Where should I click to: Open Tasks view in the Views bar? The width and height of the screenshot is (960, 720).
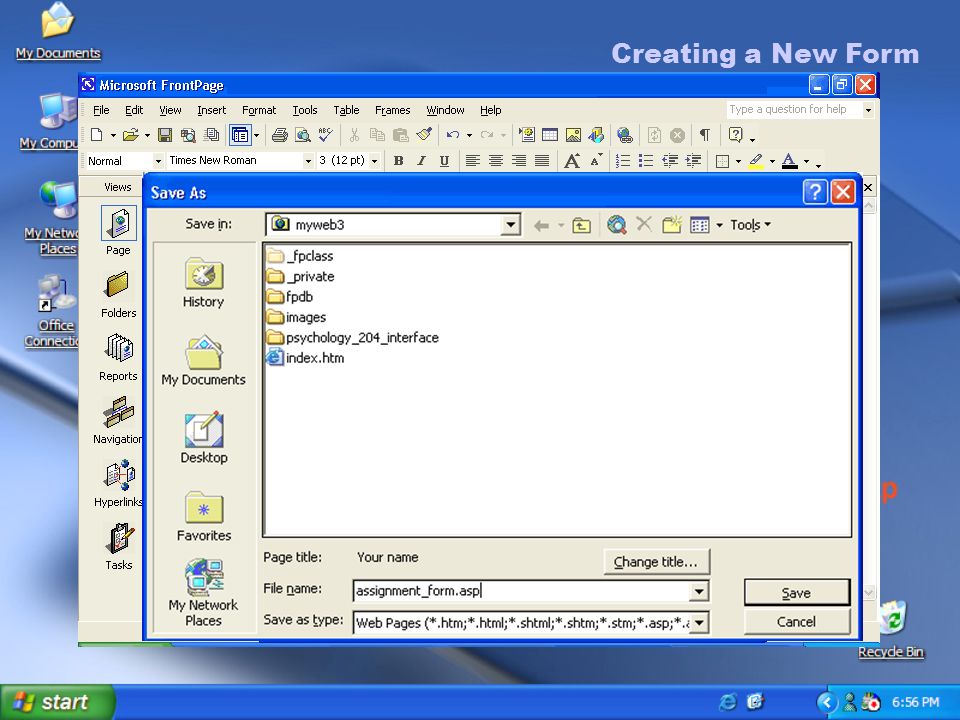coord(119,547)
